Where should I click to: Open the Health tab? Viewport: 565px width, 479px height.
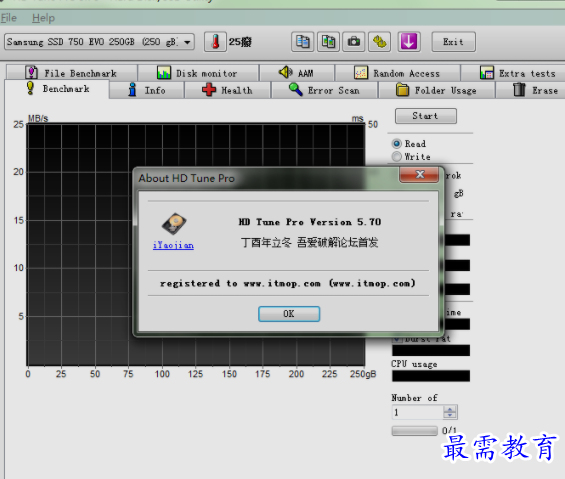click(x=227, y=90)
